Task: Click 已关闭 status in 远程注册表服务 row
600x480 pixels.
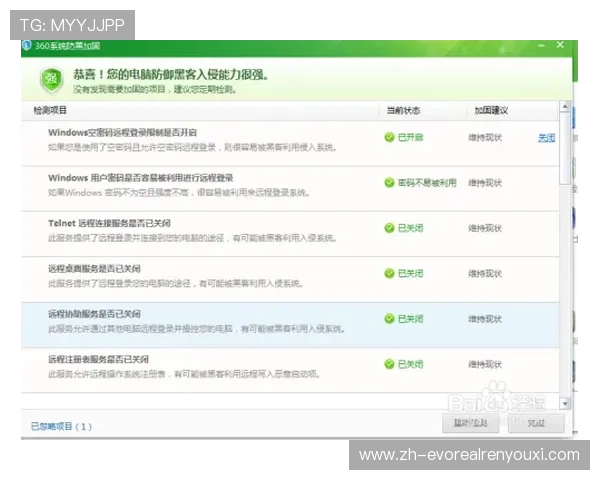Action: click(411, 364)
